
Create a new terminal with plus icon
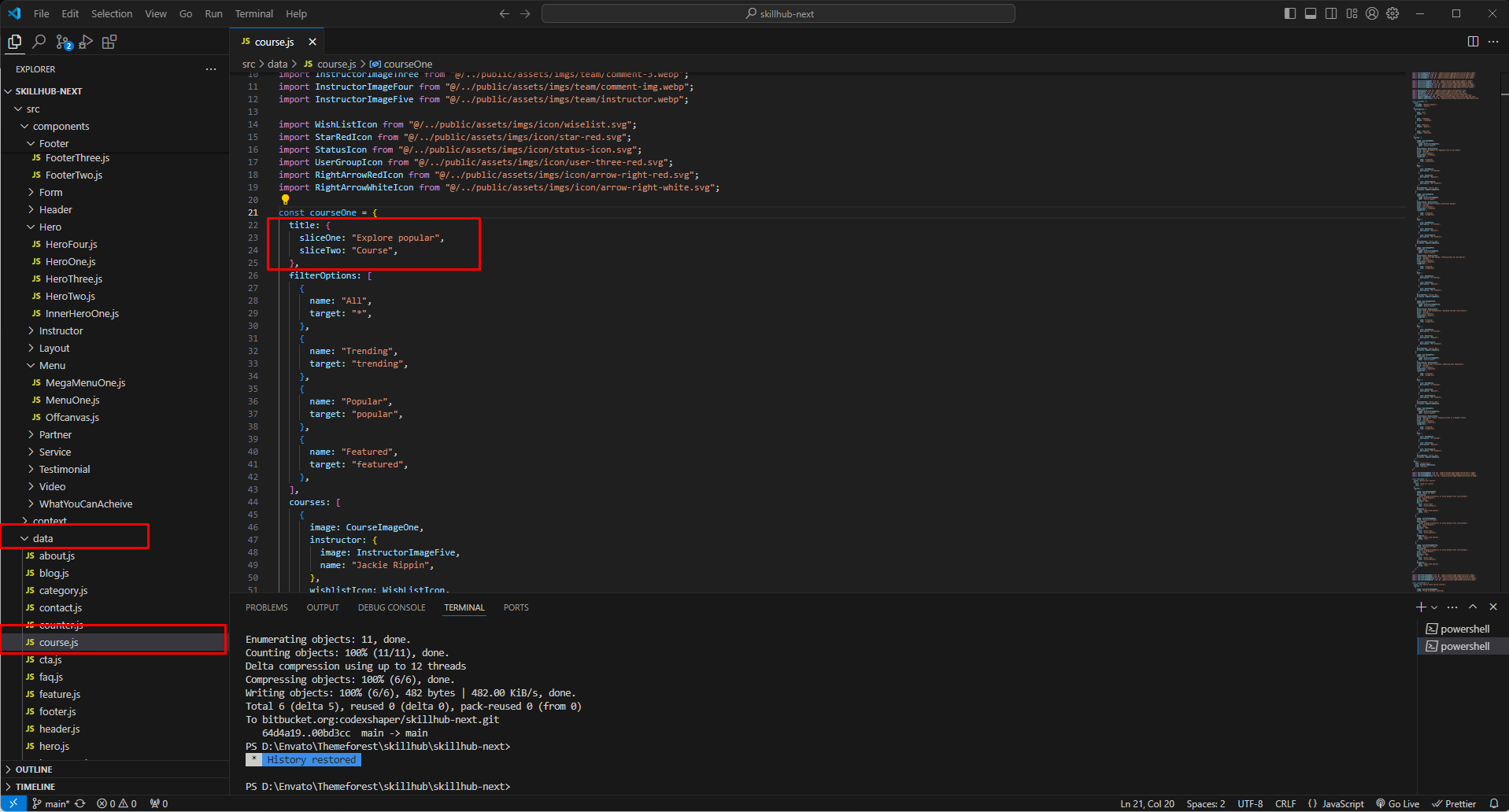click(1421, 607)
